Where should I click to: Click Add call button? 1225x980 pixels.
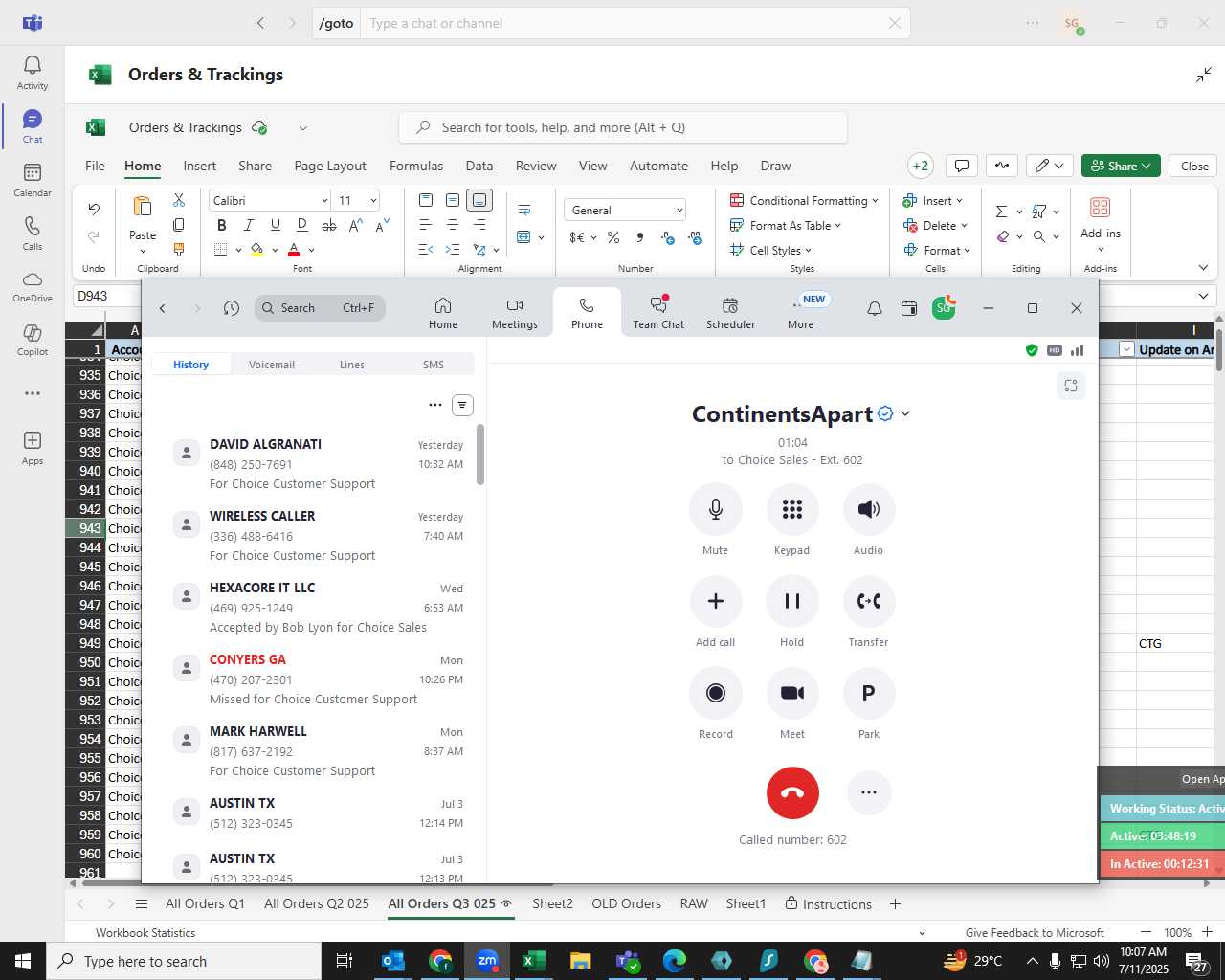(715, 601)
